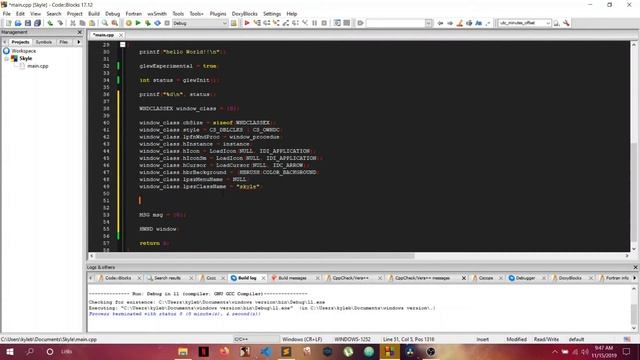Click the Paste toolbar icon
The image size is (640, 360).
[92, 23]
